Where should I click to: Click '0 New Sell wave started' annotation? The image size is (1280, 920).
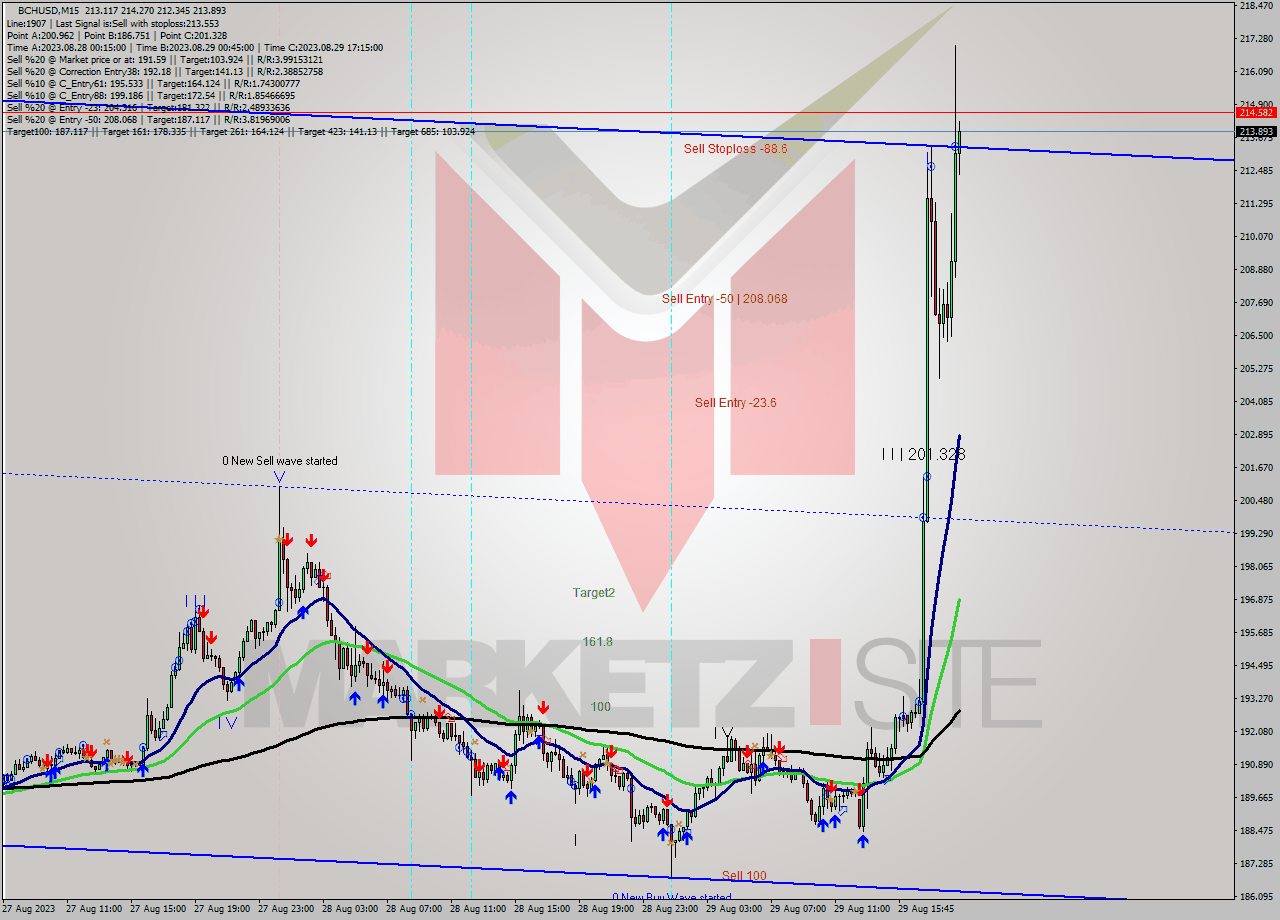pos(280,461)
